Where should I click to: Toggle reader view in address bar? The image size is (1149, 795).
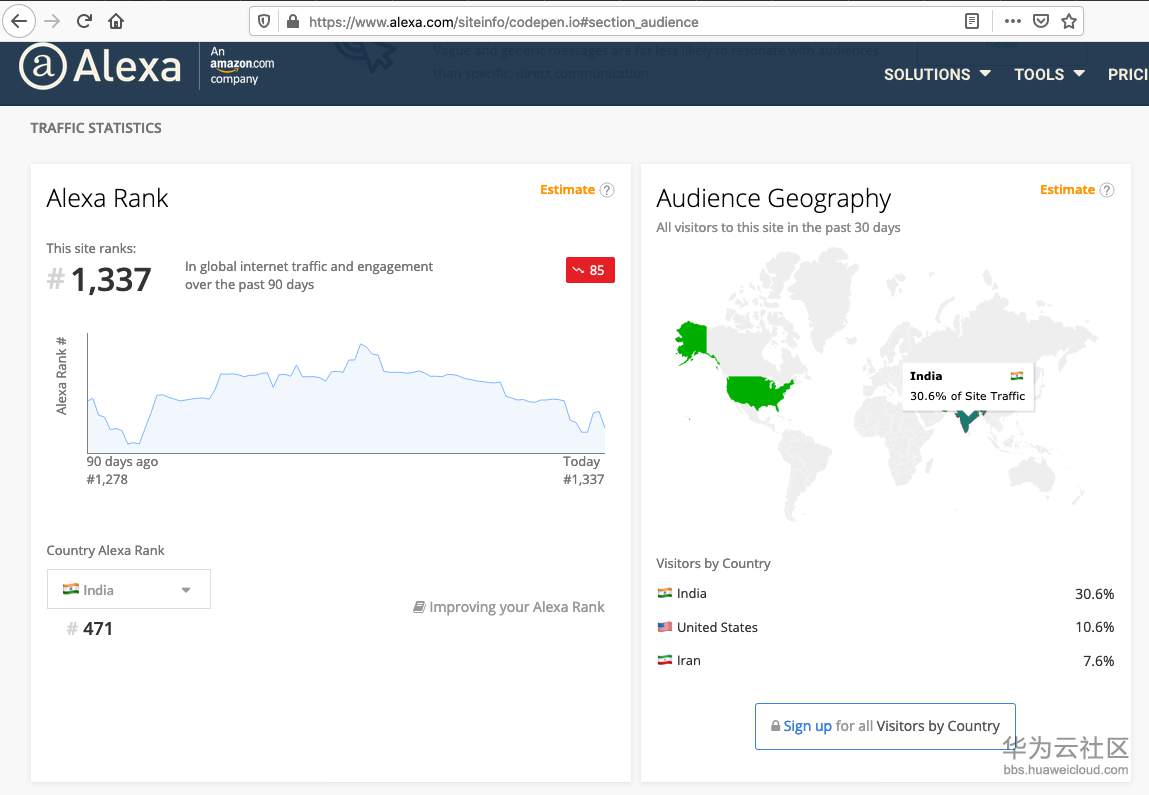click(972, 21)
